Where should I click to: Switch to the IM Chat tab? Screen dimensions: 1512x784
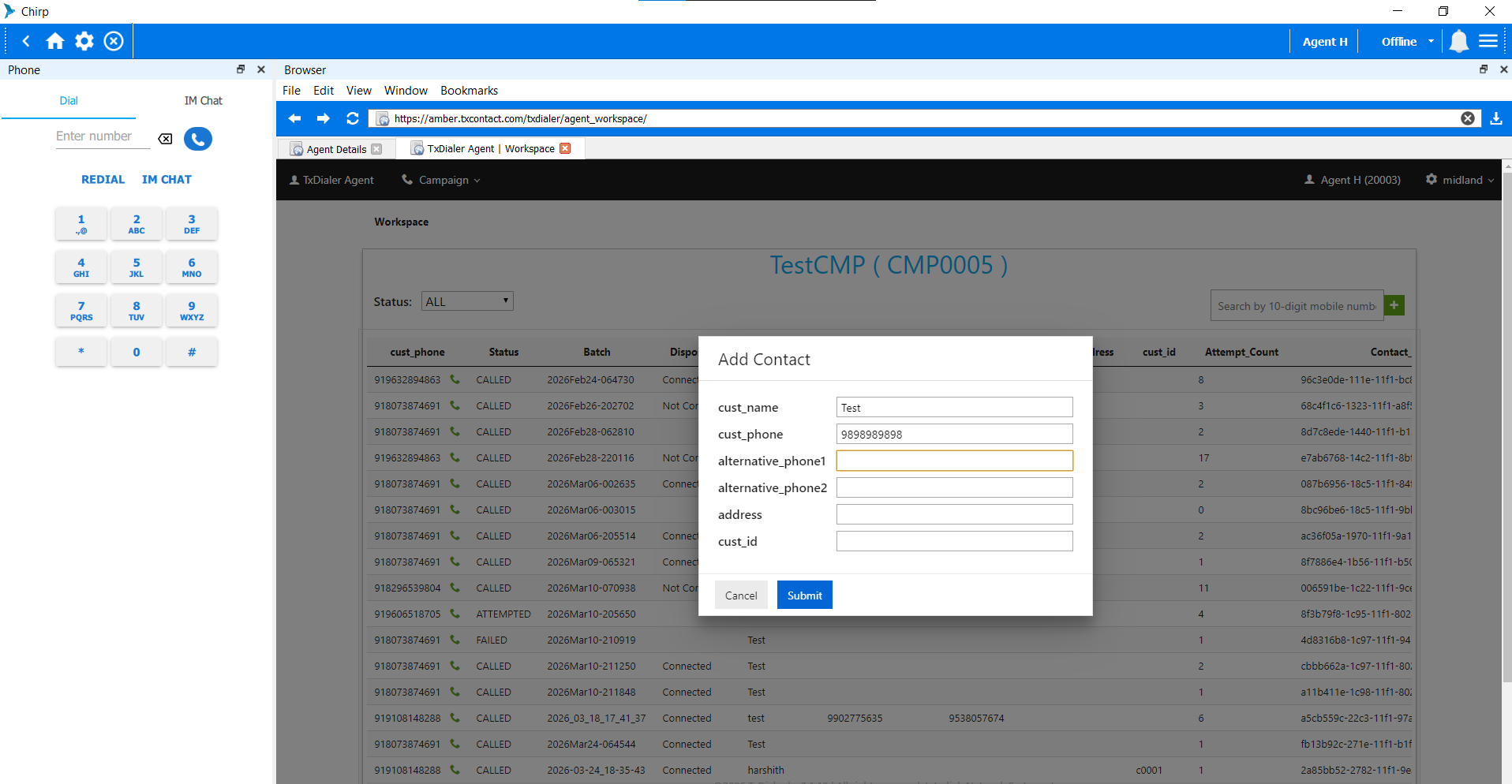pyautogui.click(x=203, y=101)
